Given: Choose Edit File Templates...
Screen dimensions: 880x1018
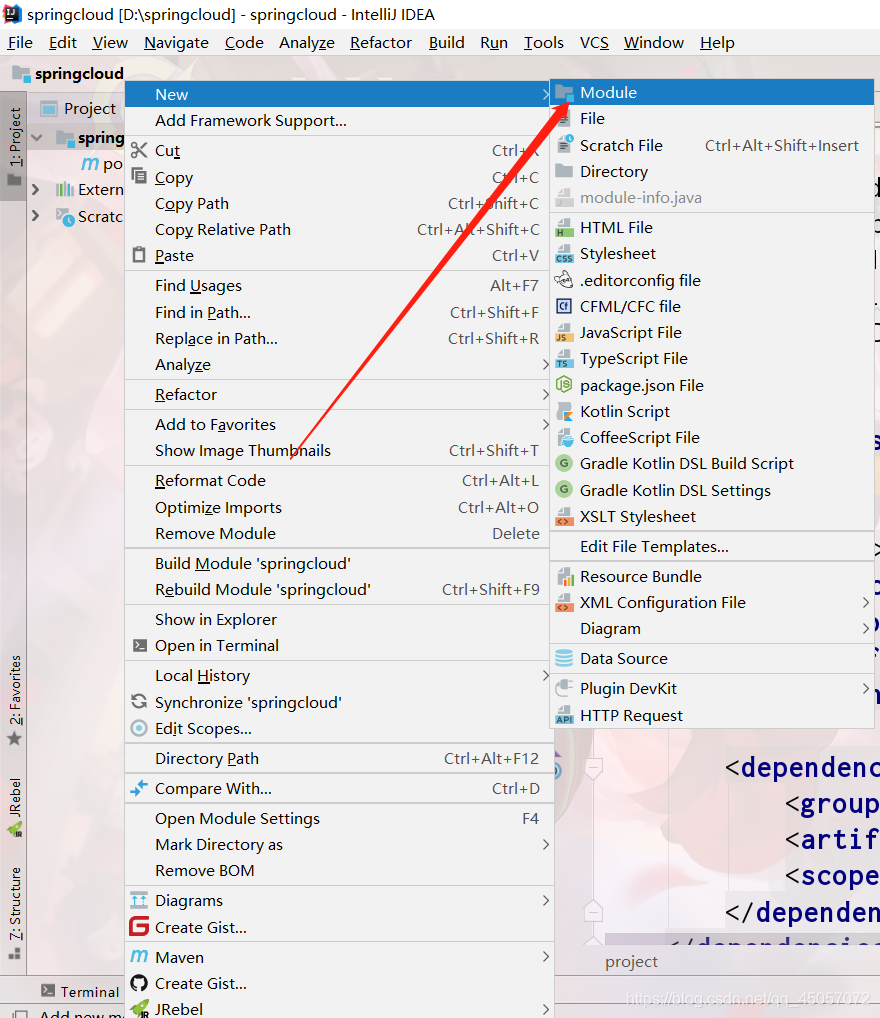Looking at the screenshot, I should click(712, 547).
